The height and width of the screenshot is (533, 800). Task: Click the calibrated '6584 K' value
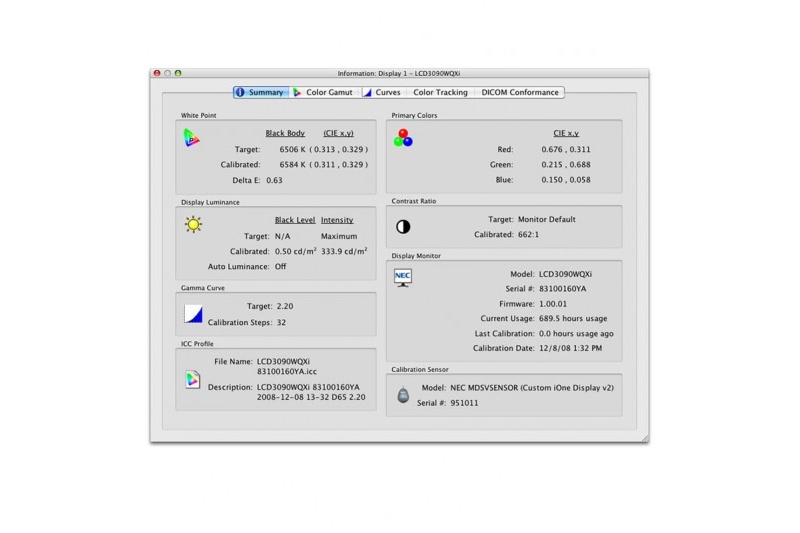(x=292, y=165)
